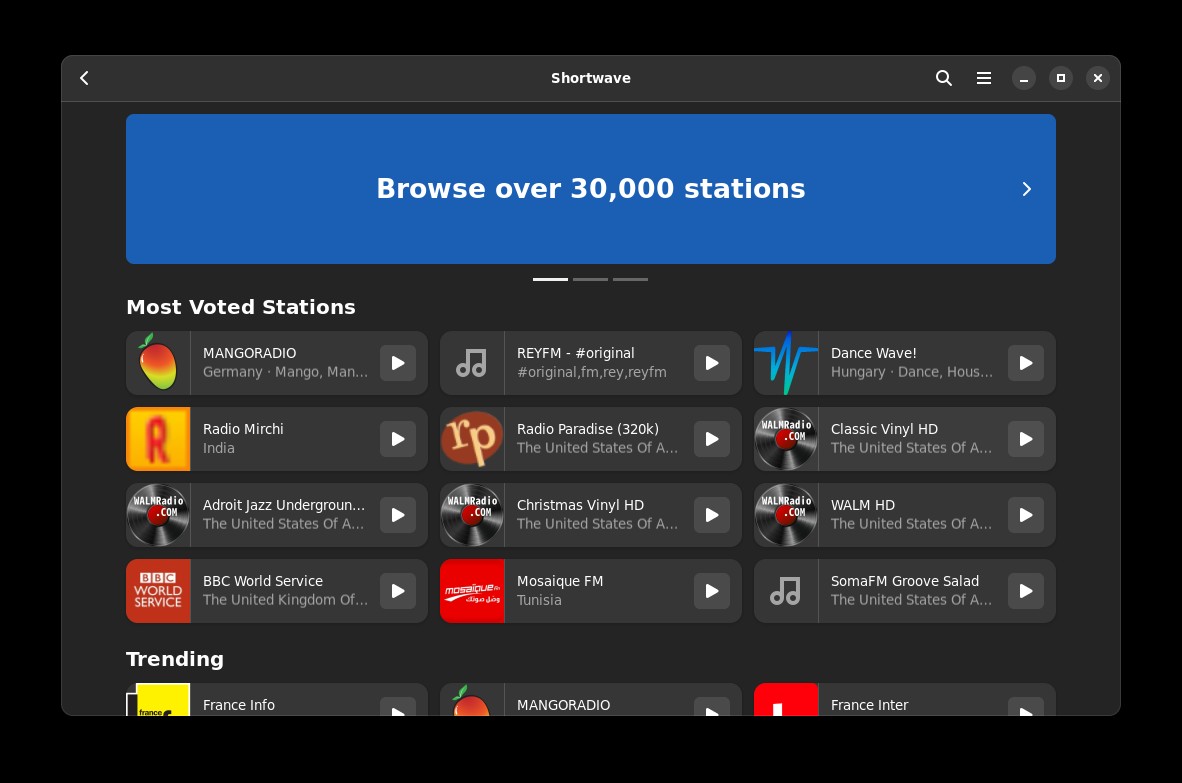Click the "Germany · Mango, Man…" subtitle

point(286,372)
